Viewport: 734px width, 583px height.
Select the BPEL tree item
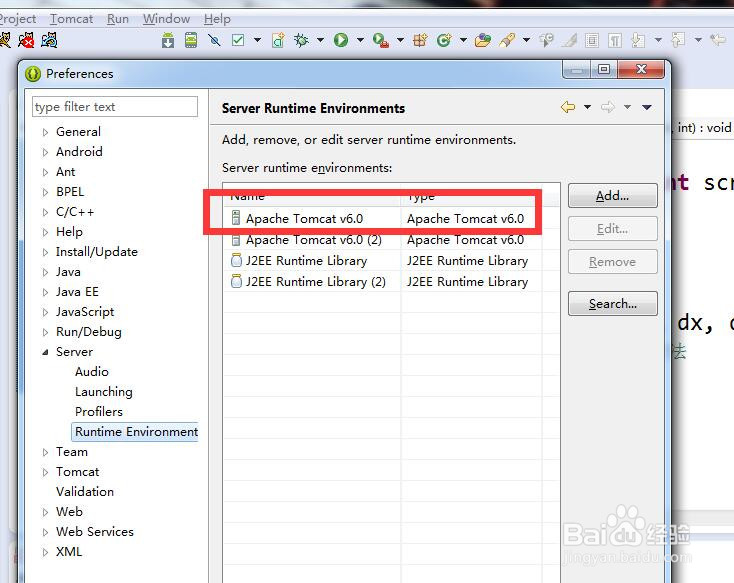pyautogui.click(x=70, y=192)
